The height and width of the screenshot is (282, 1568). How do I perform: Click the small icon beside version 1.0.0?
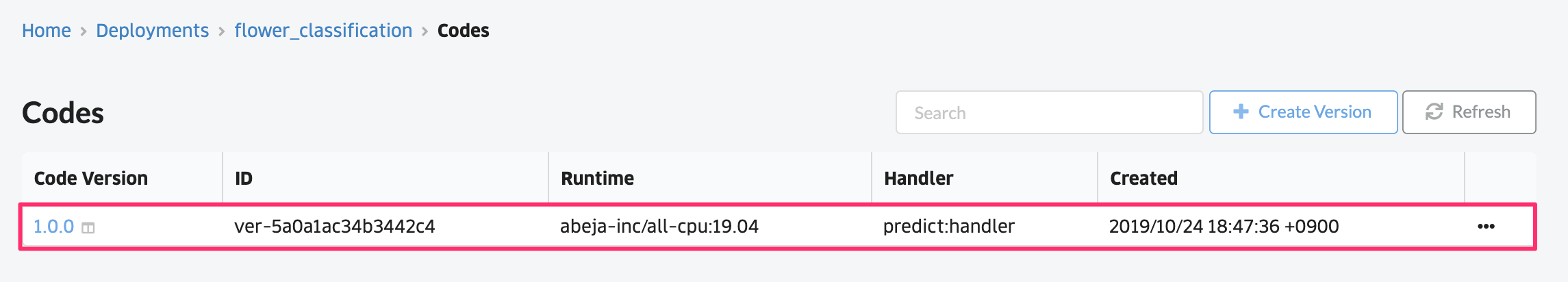point(88,228)
